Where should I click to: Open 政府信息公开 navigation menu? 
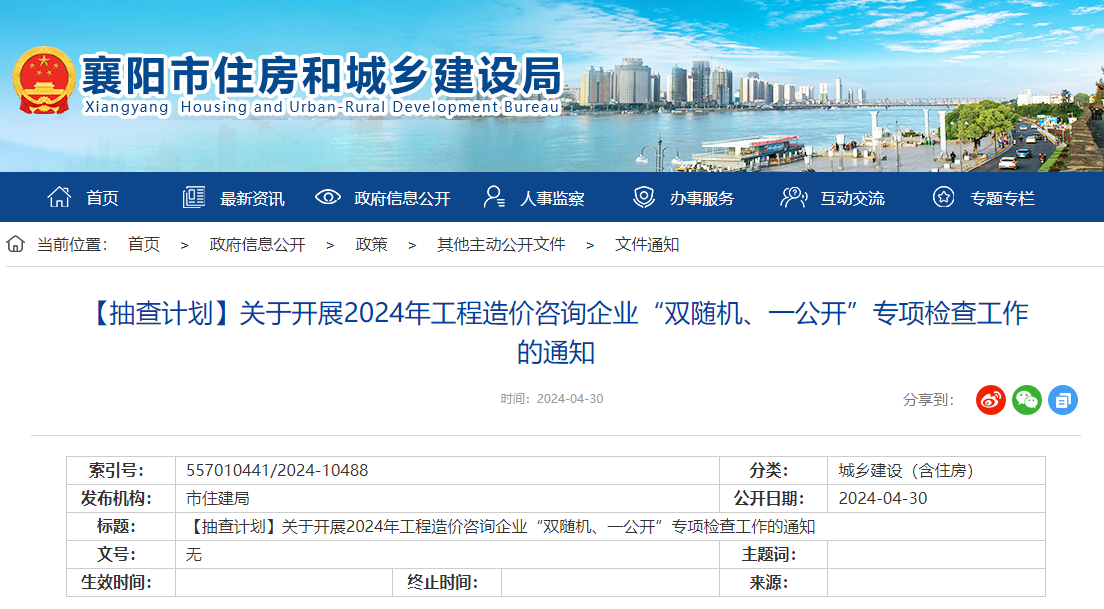click(x=402, y=199)
